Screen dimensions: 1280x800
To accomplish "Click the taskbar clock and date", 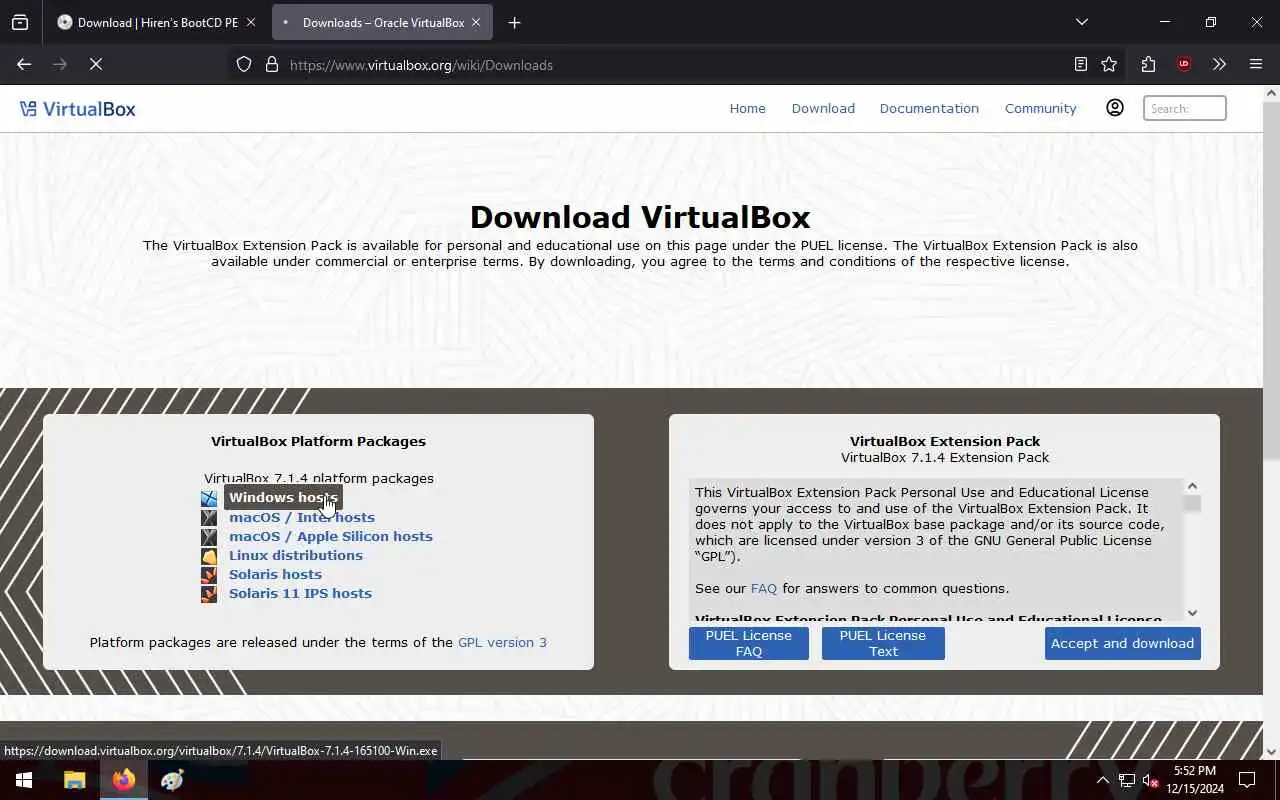I will click(x=1194, y=780).
